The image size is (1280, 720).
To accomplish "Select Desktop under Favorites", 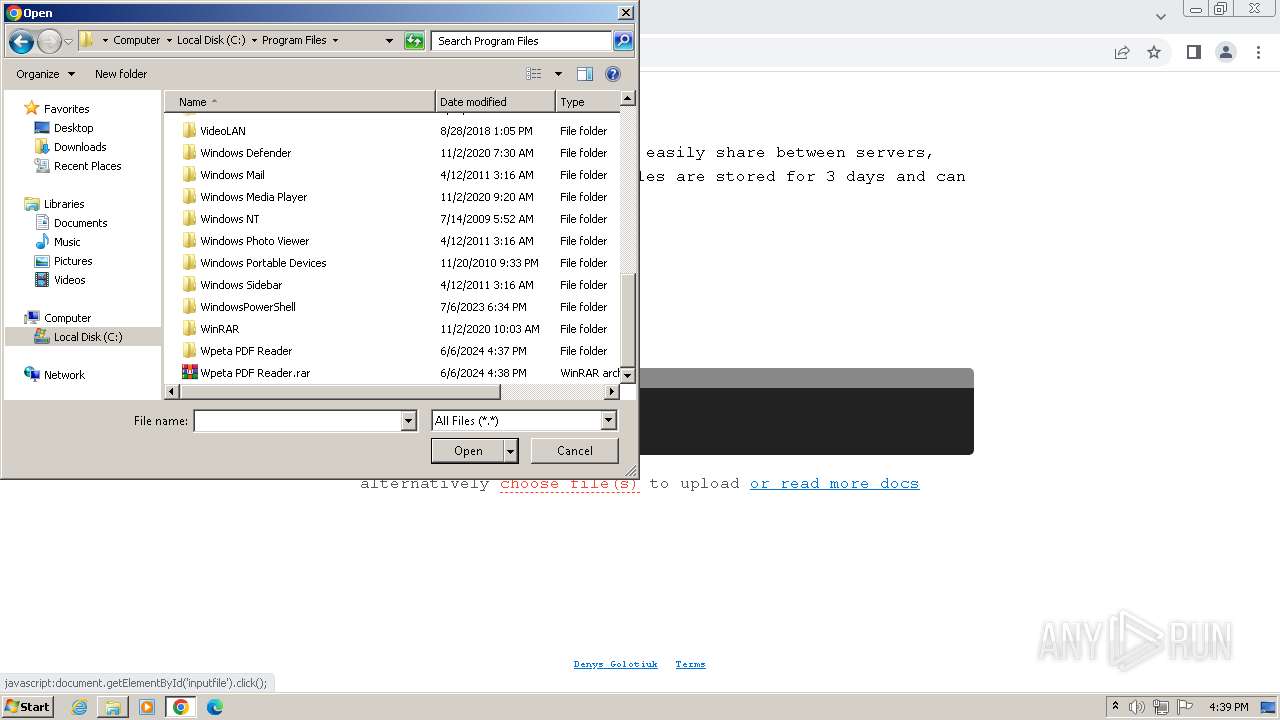I will click(73, 128).
